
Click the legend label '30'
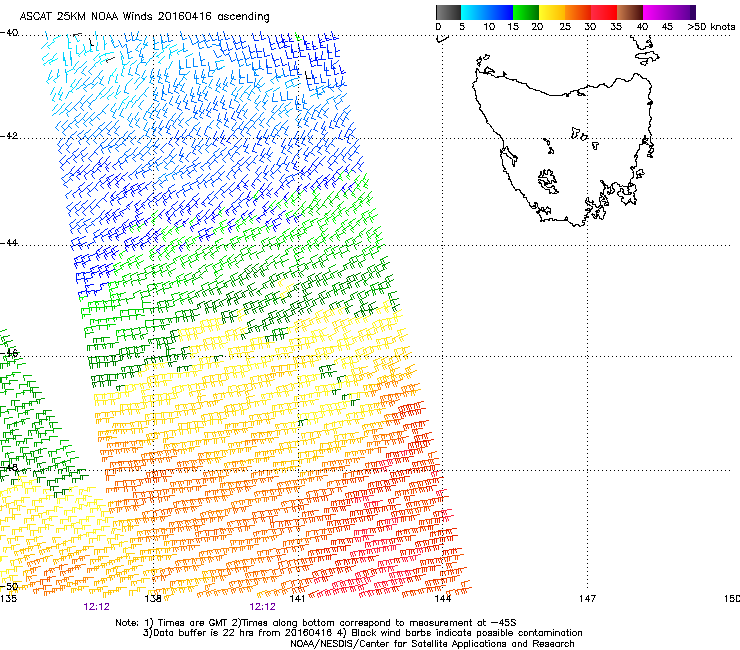point(590,26)
